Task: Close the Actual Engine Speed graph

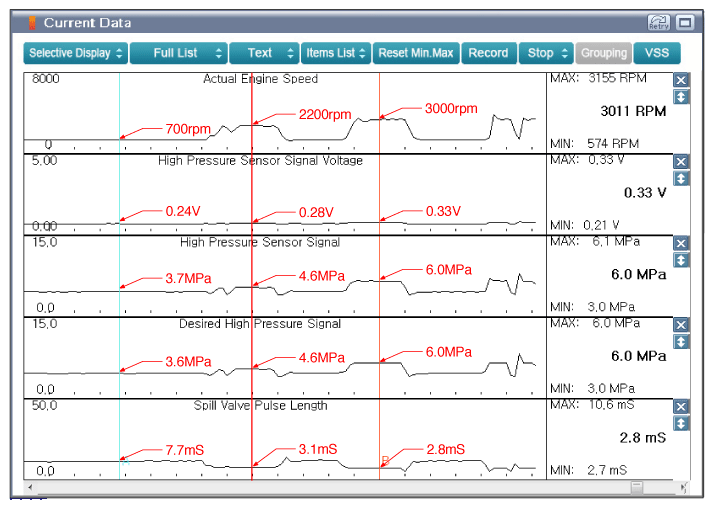Action: [681, 81]
